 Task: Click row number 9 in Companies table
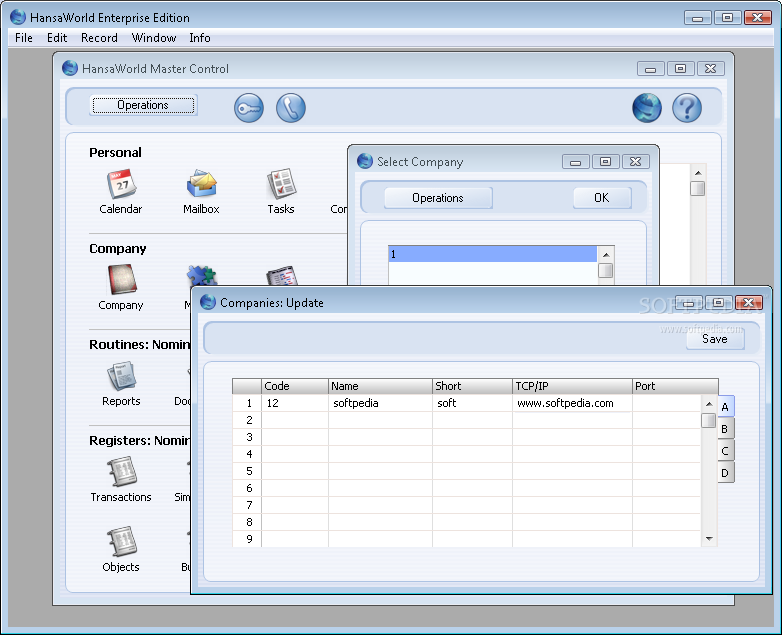coord(247,539)
